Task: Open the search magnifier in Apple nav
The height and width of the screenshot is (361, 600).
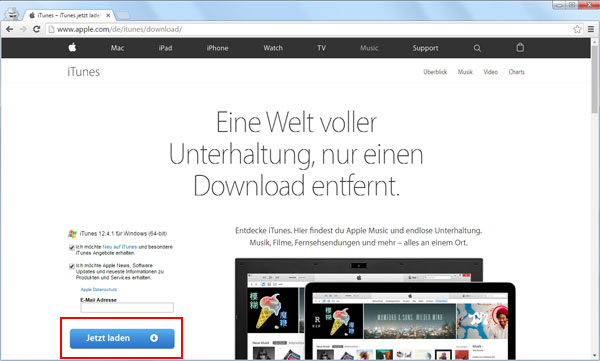Action: tap(477, 48)
